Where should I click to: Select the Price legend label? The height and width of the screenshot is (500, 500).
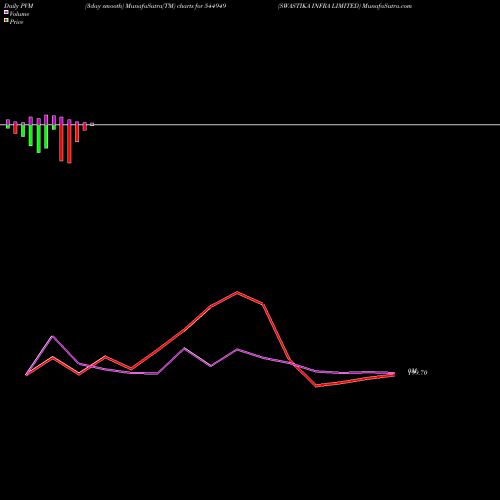click(16, 22)
